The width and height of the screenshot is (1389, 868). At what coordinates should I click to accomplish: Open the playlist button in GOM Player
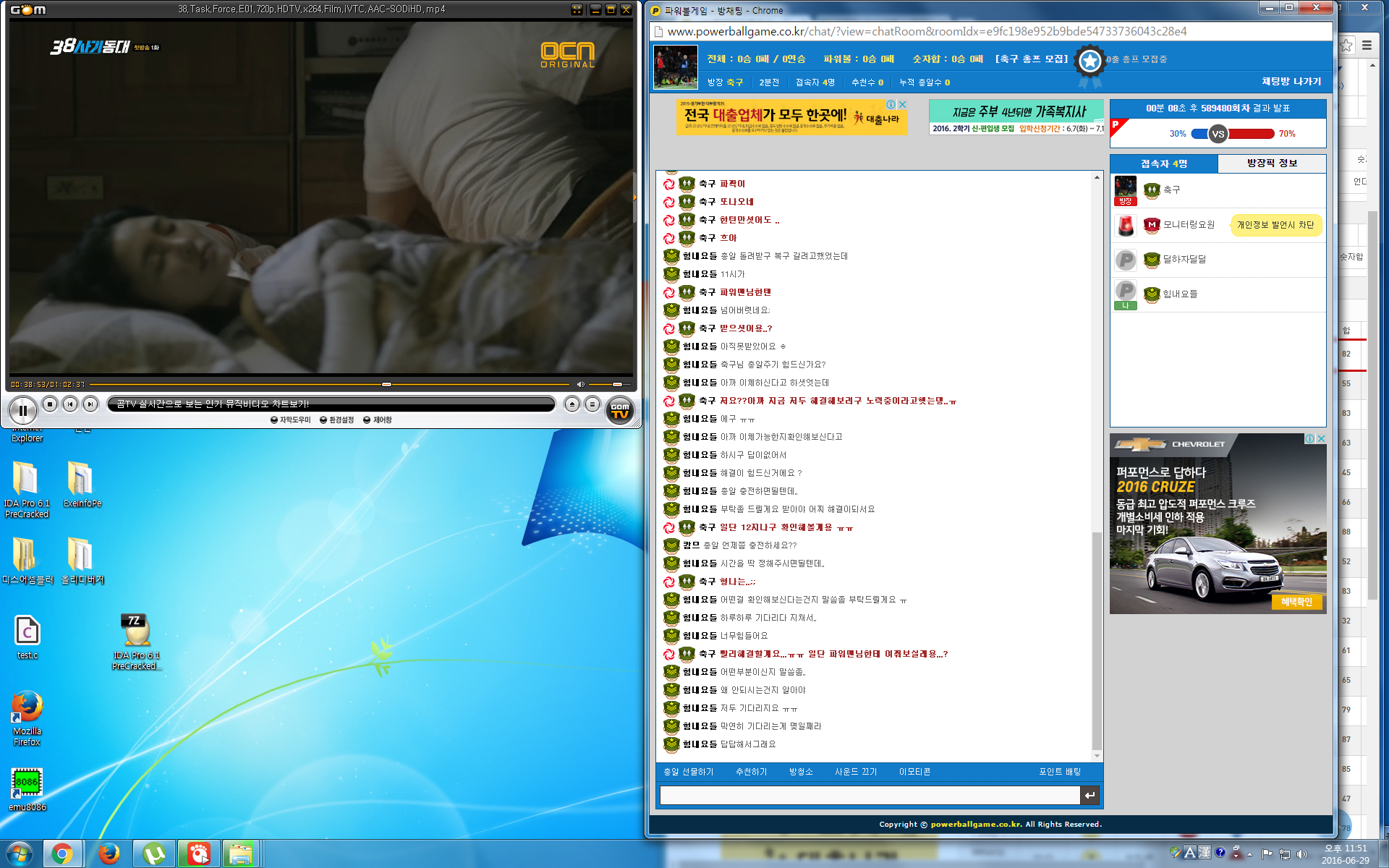(x=592, y=404)
